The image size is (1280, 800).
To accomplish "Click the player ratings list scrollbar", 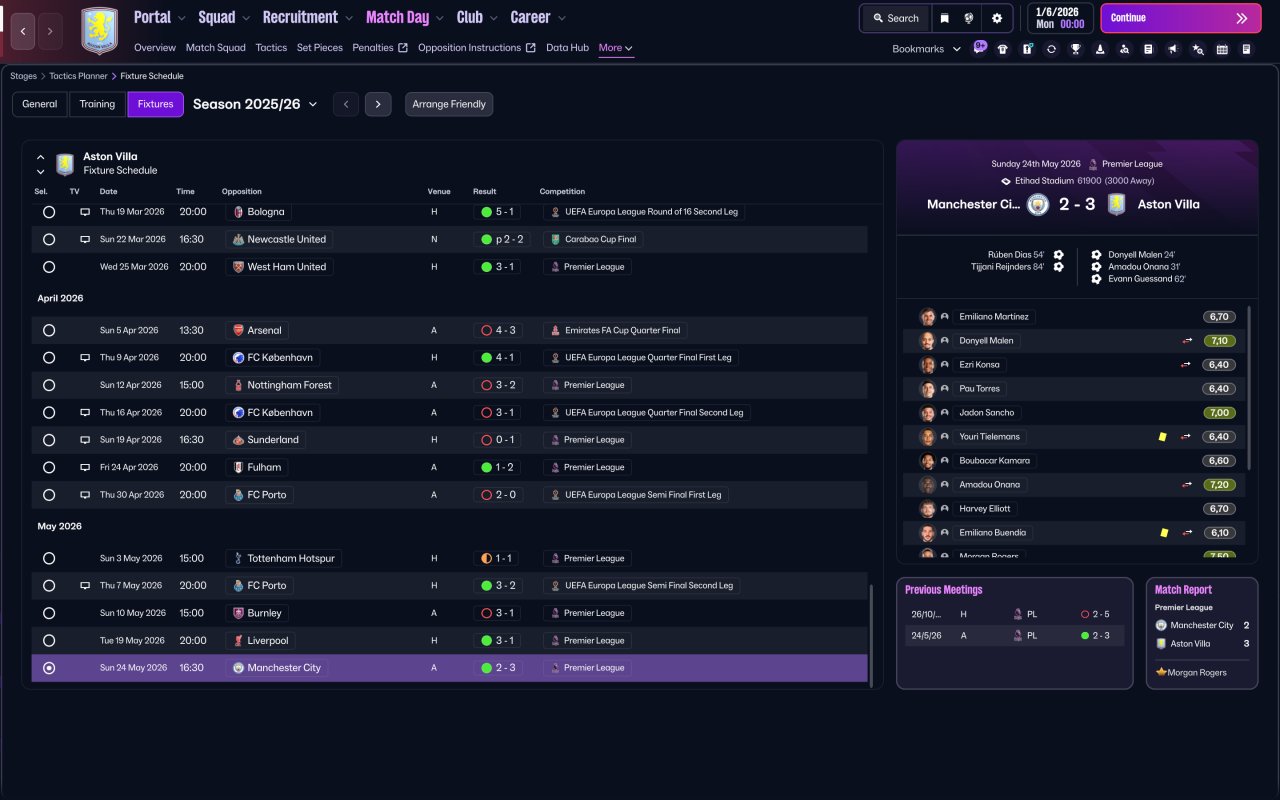I will coord(1250,388).
